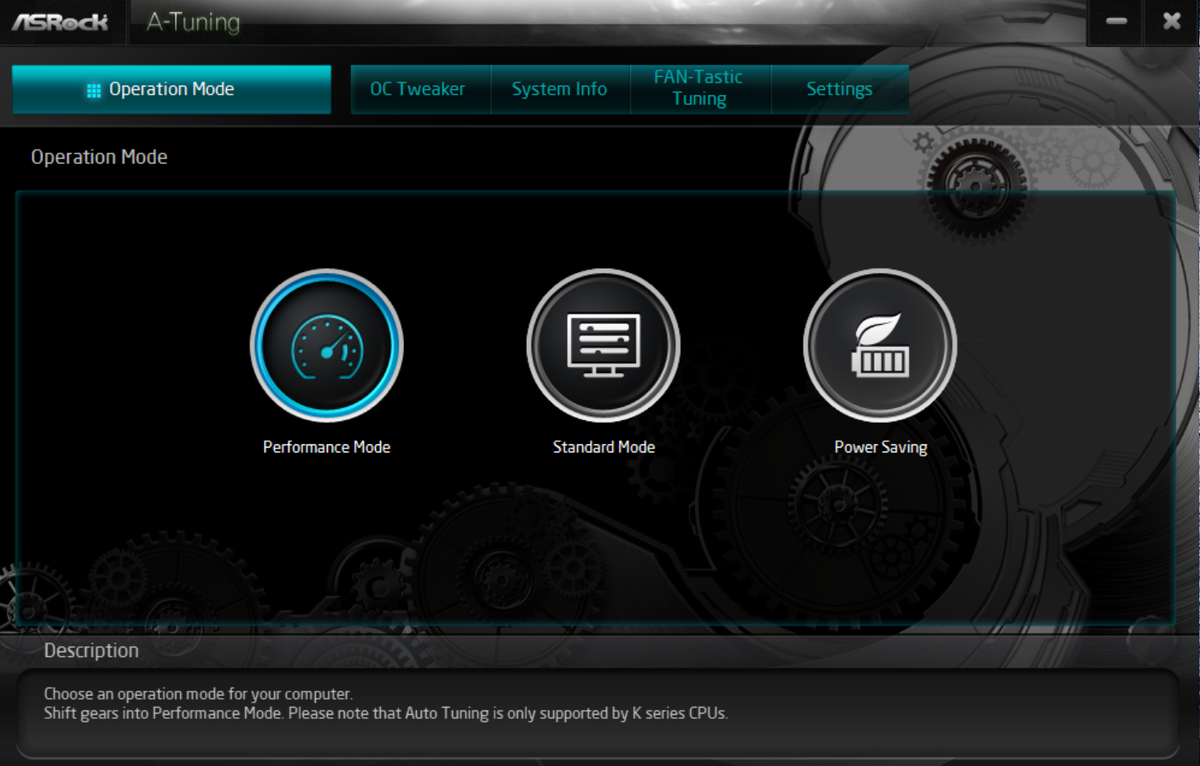
Task: Click the Power Saving label
Action: pyautogui.click(x=881, y=447)
